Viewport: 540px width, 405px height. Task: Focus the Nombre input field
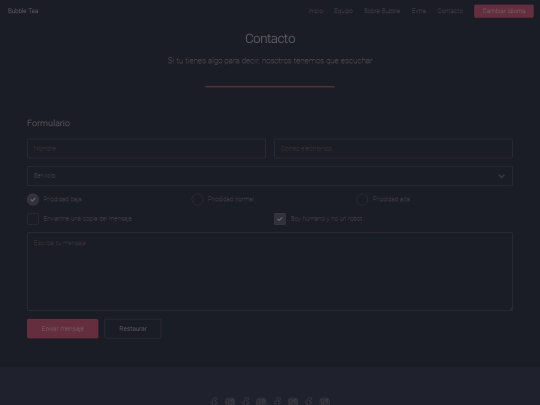(x=146, y=148)
